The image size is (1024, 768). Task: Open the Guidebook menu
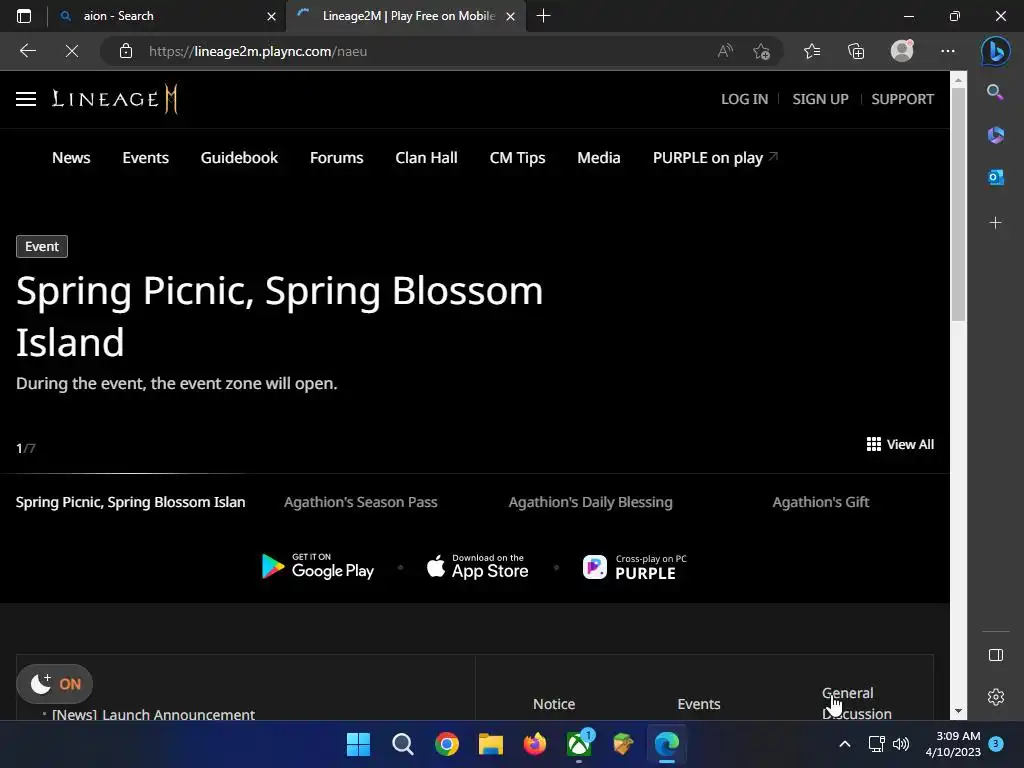(239, 157)
